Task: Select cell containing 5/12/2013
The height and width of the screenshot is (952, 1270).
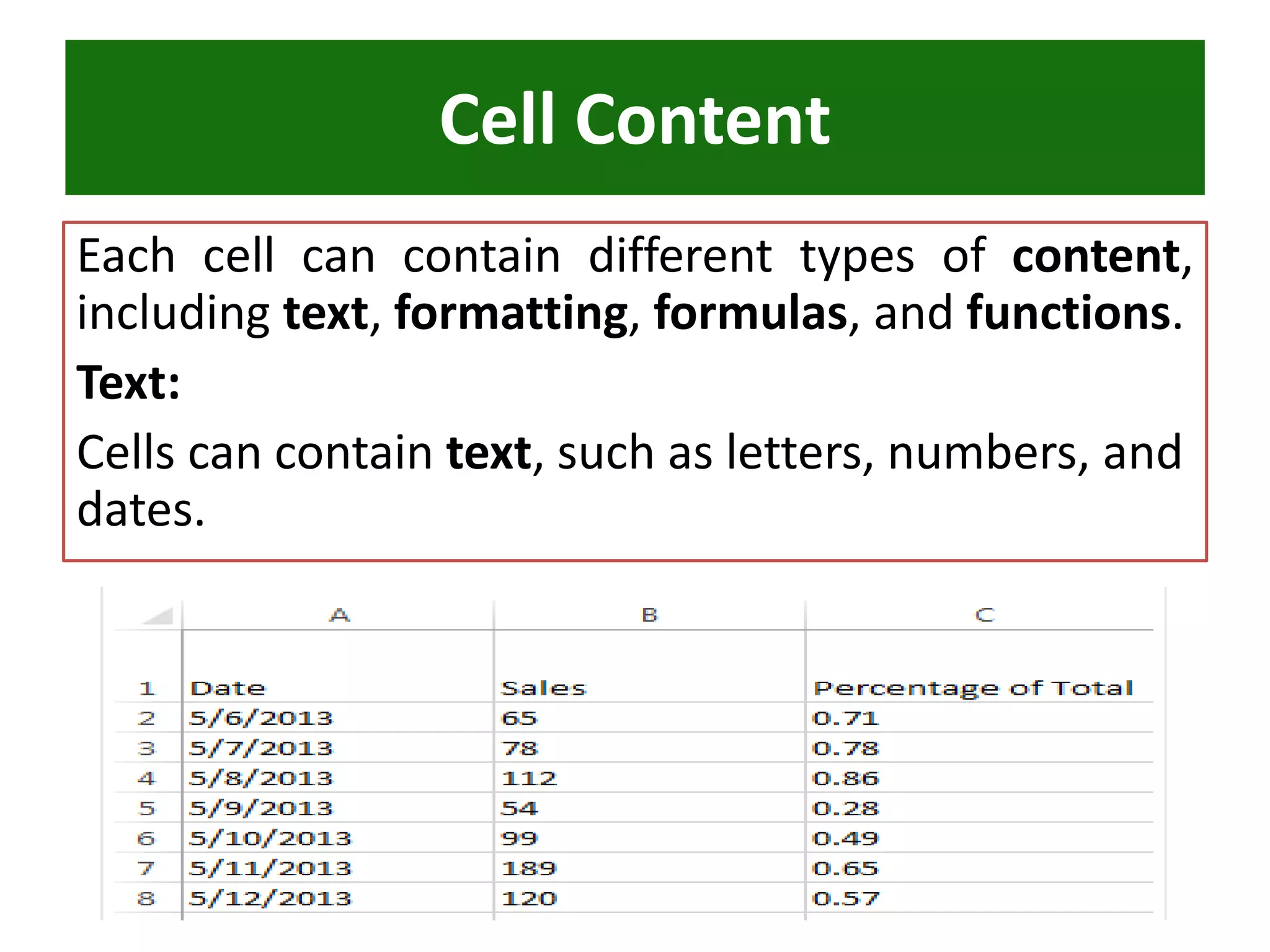Action: pyautogui.click(x=270, y=899)
